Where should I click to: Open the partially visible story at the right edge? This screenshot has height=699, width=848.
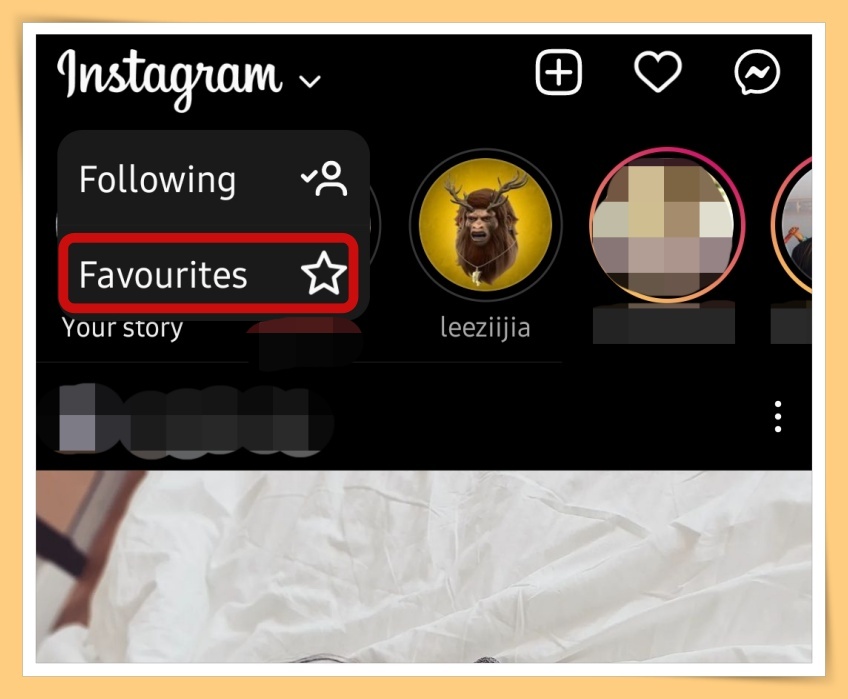click(x=792, y=225)
